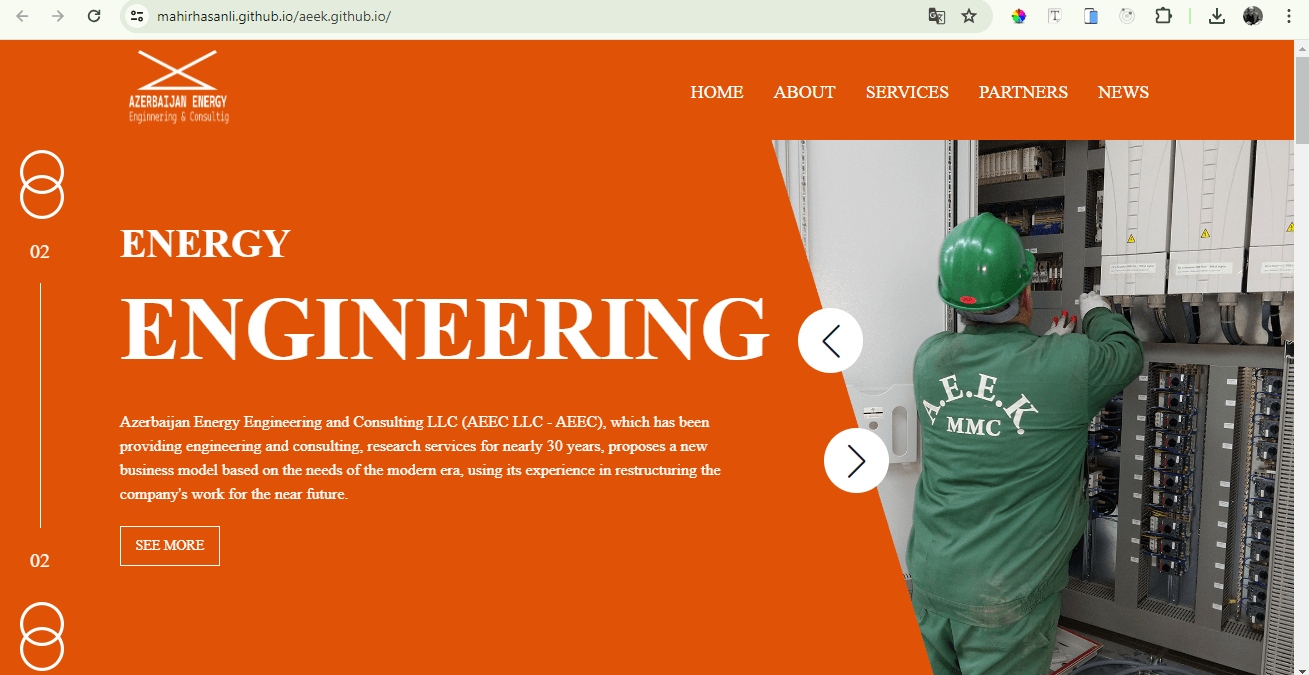The image size is (1309, 675).
Task: Open the Chrome three-dot menu
Action: 1288,16
